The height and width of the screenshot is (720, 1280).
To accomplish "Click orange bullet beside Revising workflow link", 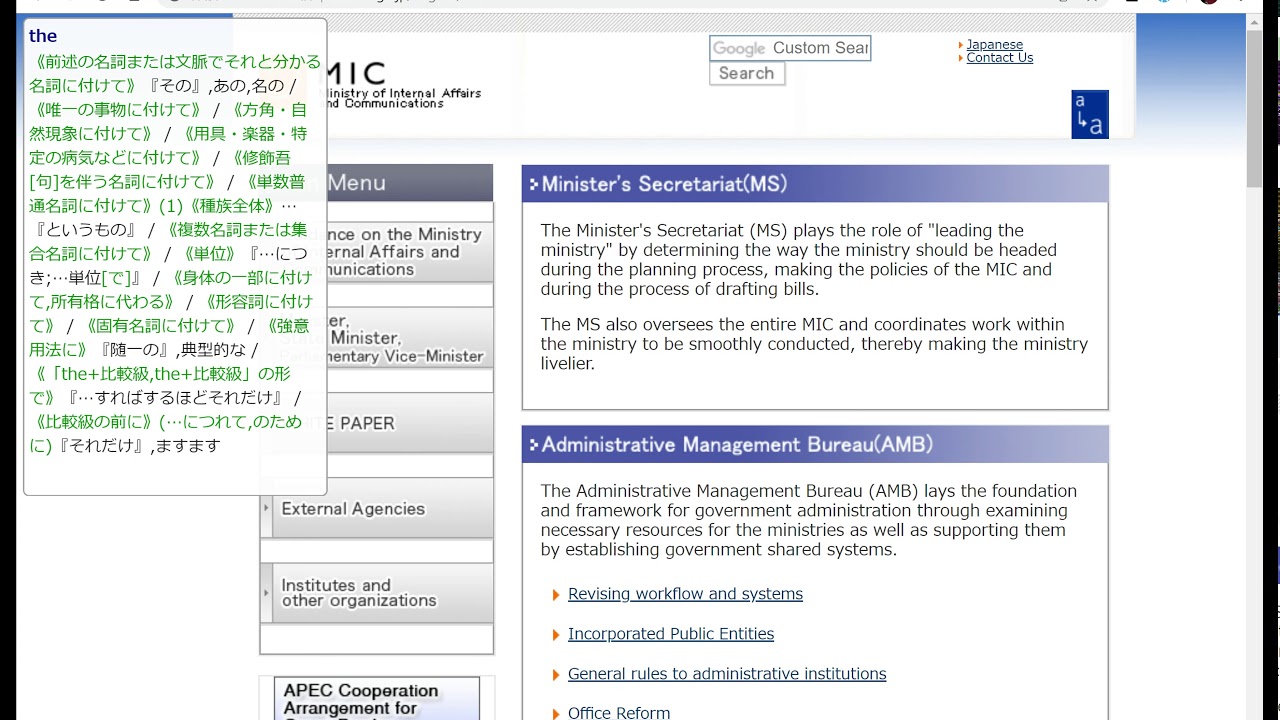I will tap(556, 595).
